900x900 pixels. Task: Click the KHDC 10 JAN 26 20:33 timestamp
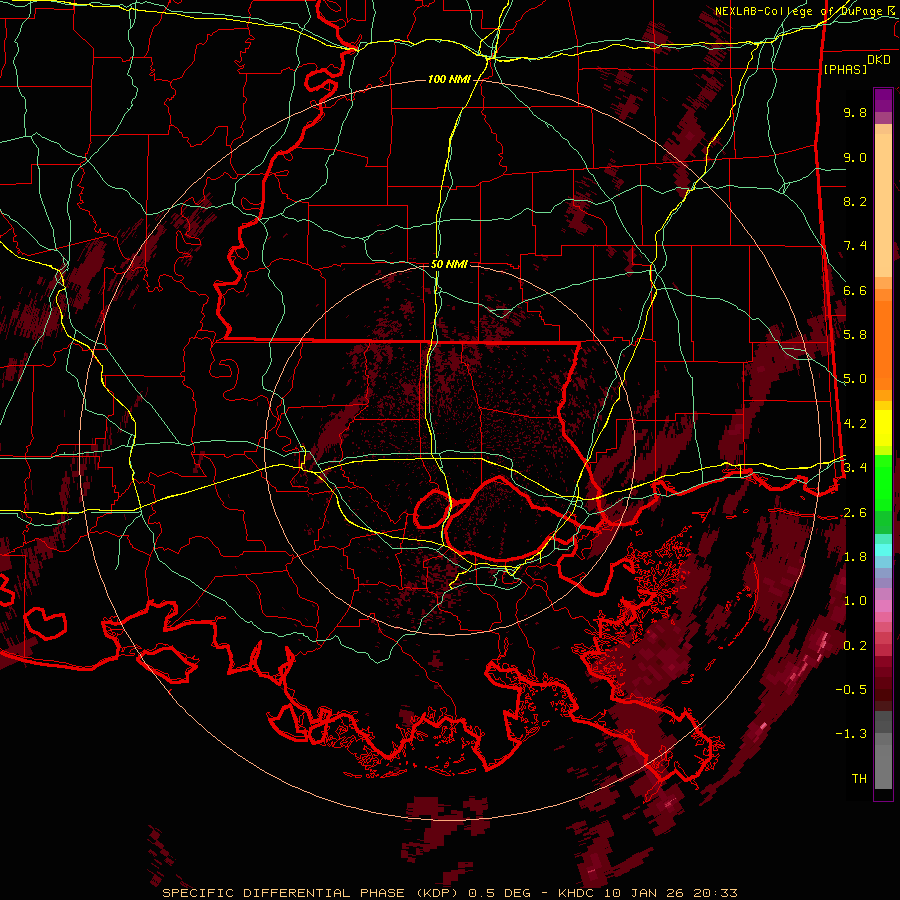(647, 893)
